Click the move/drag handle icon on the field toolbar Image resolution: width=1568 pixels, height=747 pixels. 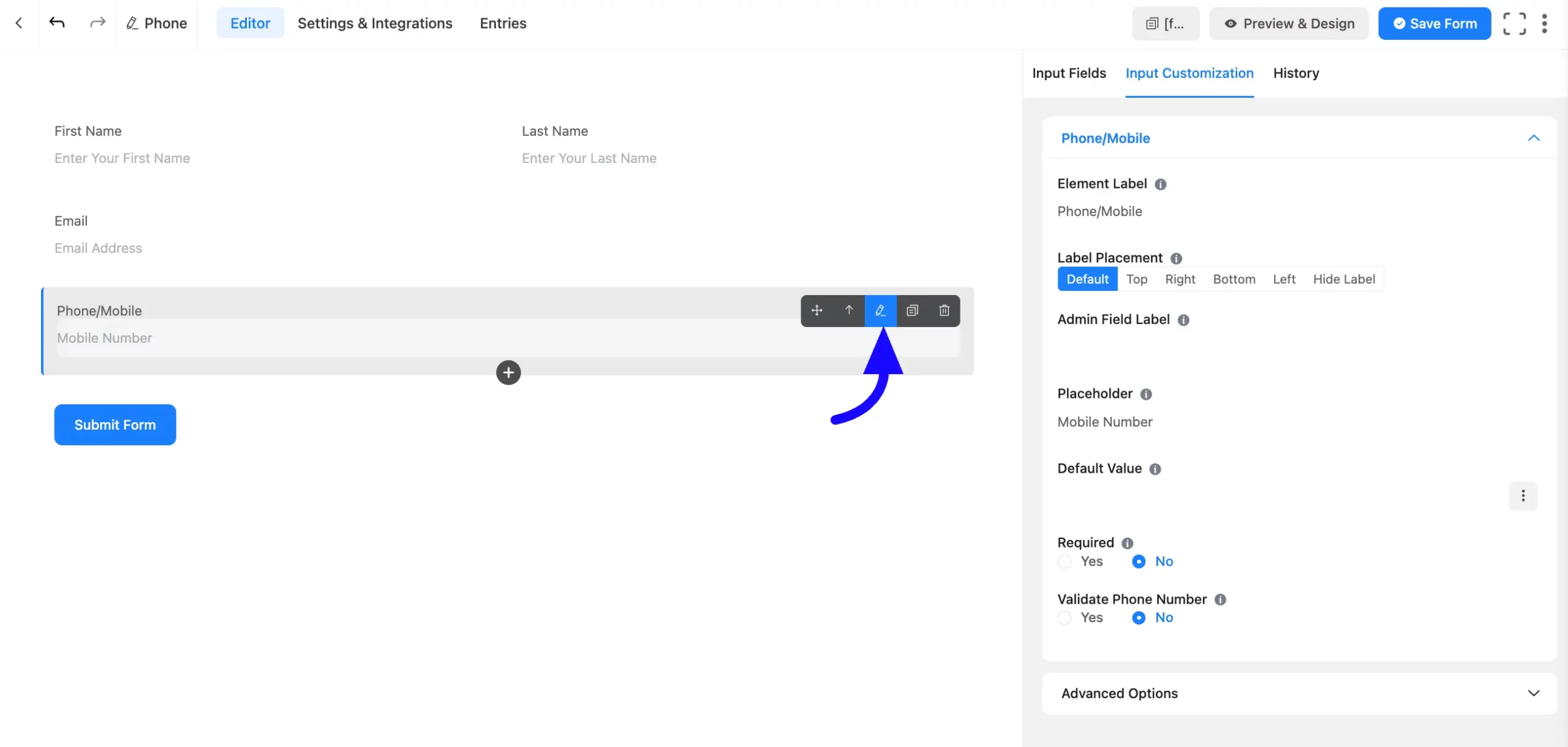(816, 310)
